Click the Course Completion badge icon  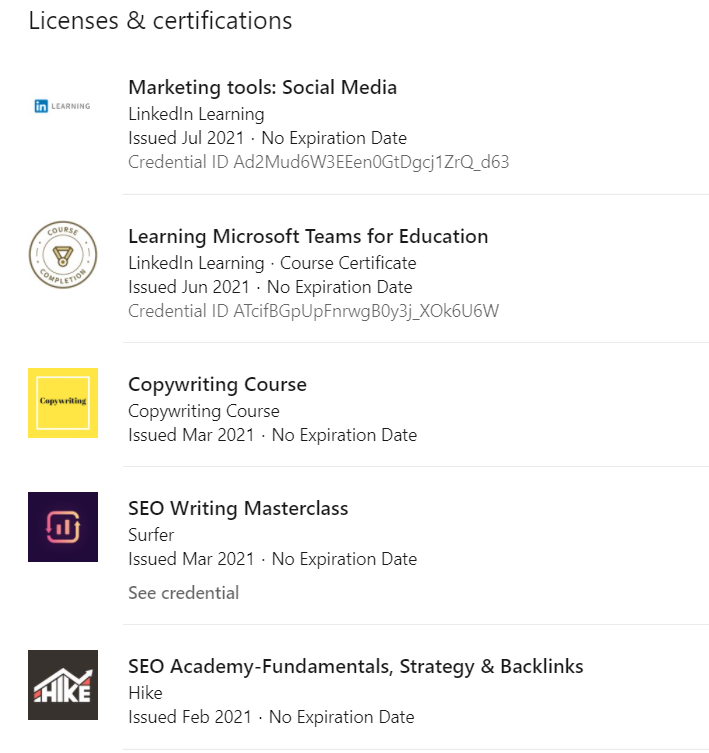63,256
